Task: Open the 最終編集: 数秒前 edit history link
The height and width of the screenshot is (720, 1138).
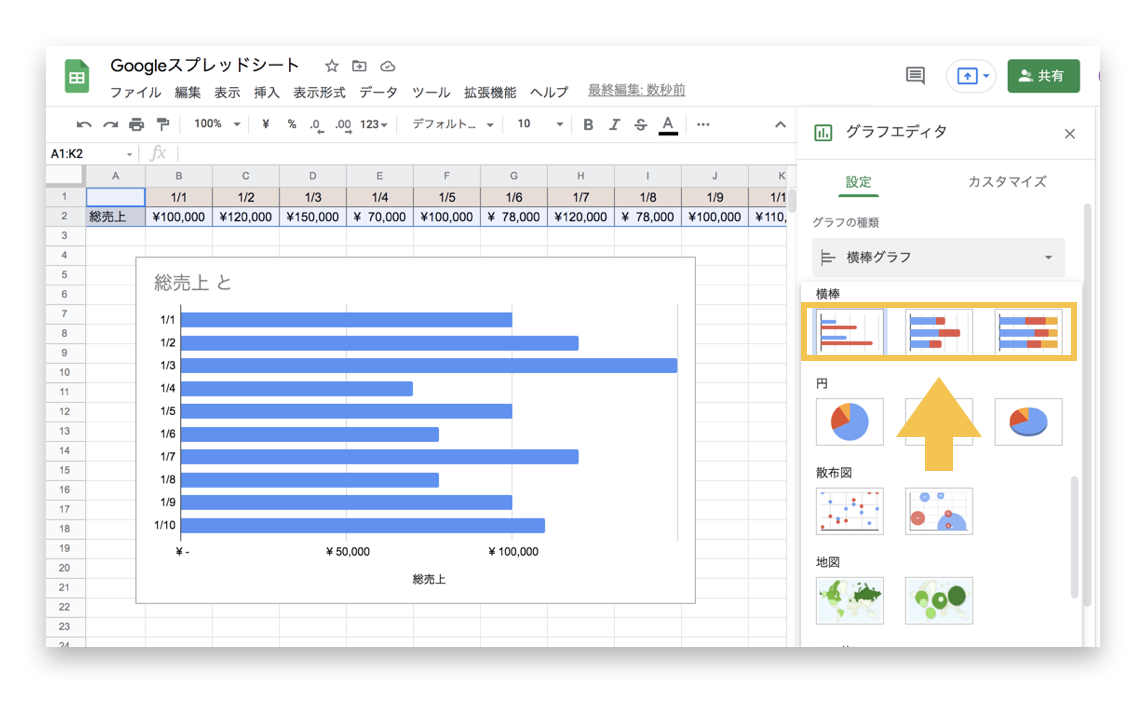Action: (x=636, y=90)
